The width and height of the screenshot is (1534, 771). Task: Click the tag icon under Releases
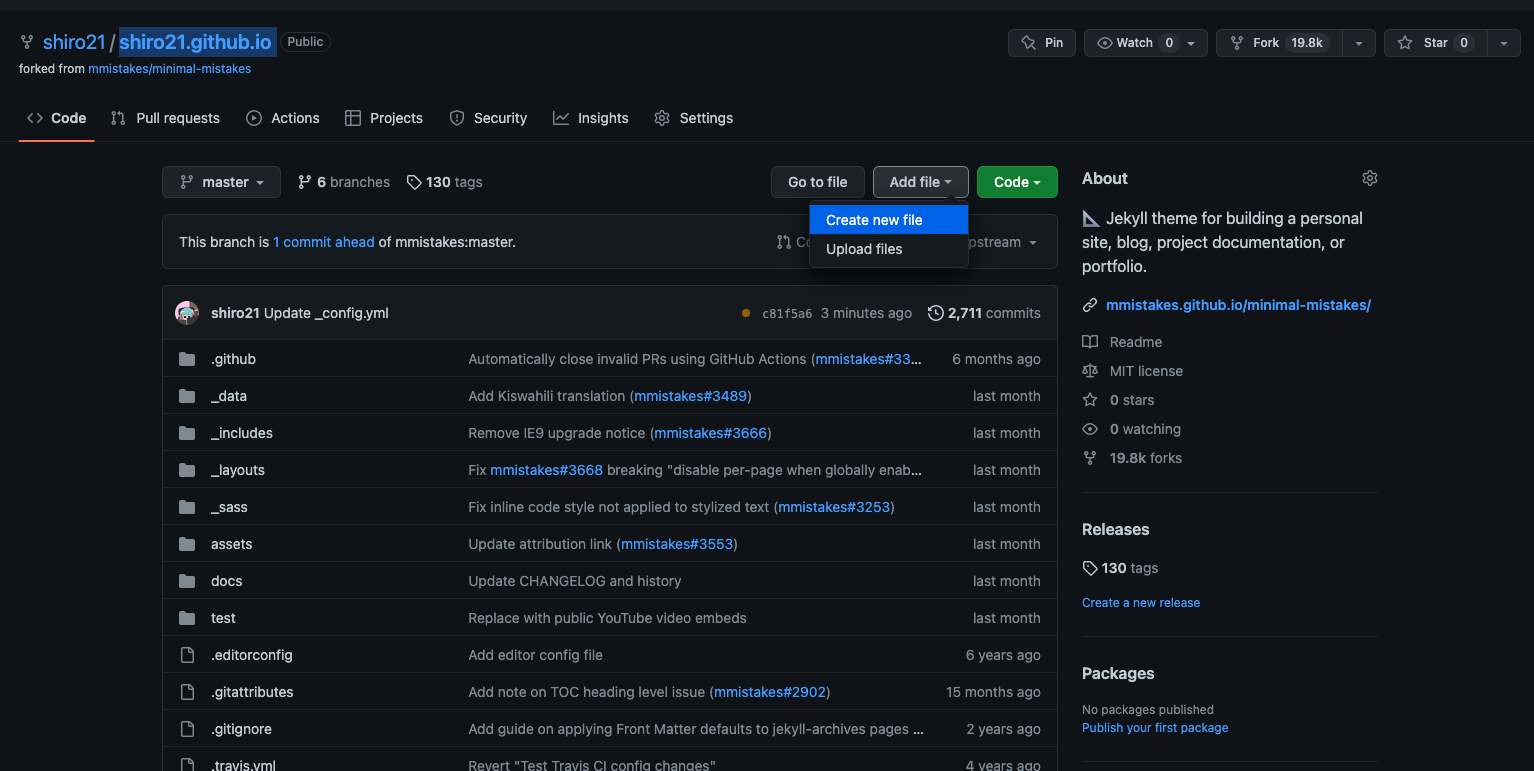(1090, 568)
